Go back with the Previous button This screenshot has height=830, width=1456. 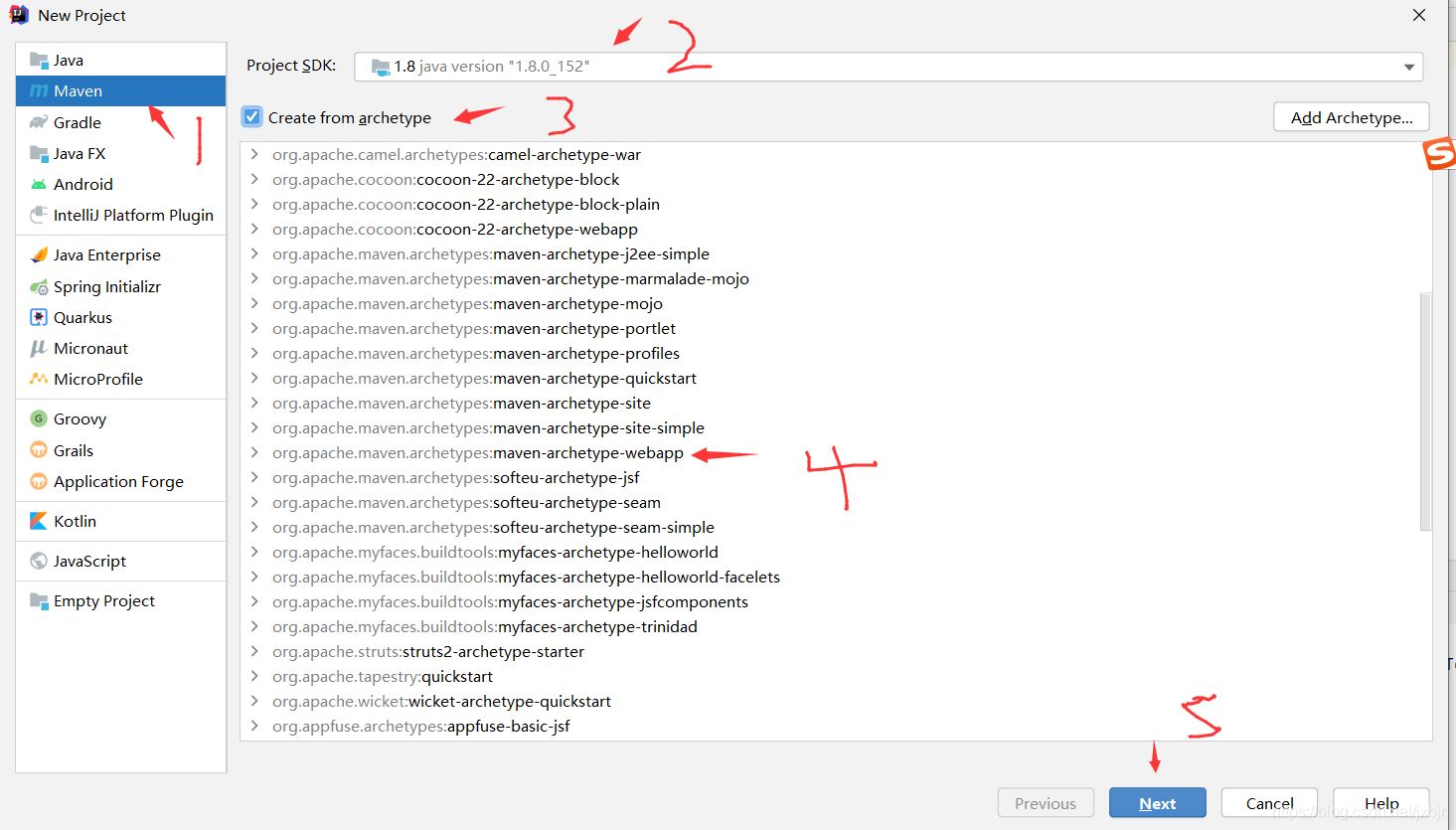(x=1046, y=803)
